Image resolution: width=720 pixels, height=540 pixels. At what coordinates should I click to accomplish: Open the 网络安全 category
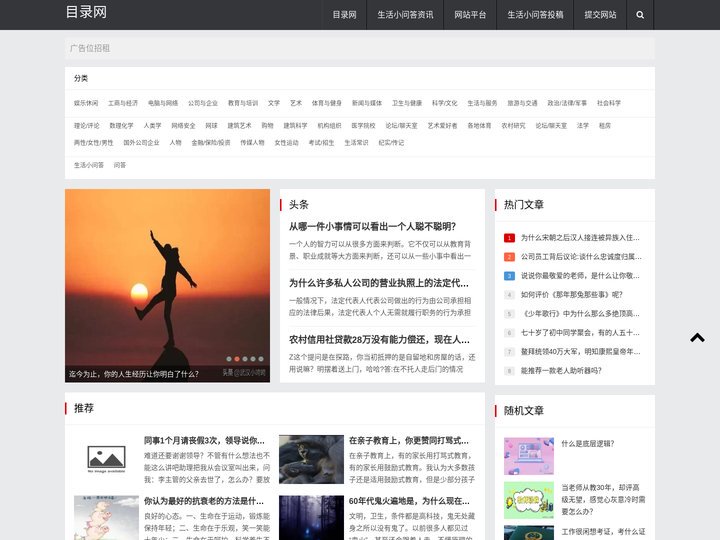(183, 126)
